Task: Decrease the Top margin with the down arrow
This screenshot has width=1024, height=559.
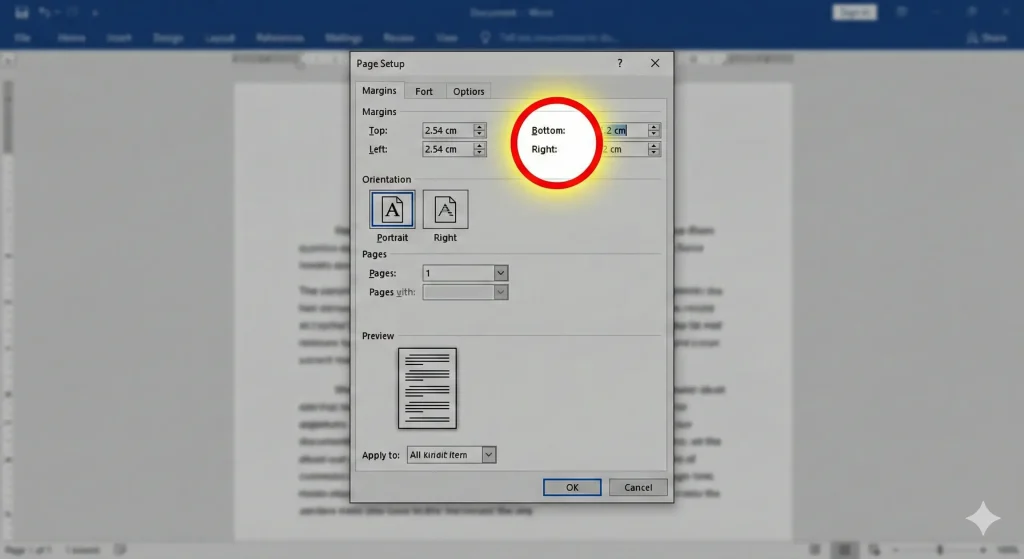Action: click(x=479, y=134)
